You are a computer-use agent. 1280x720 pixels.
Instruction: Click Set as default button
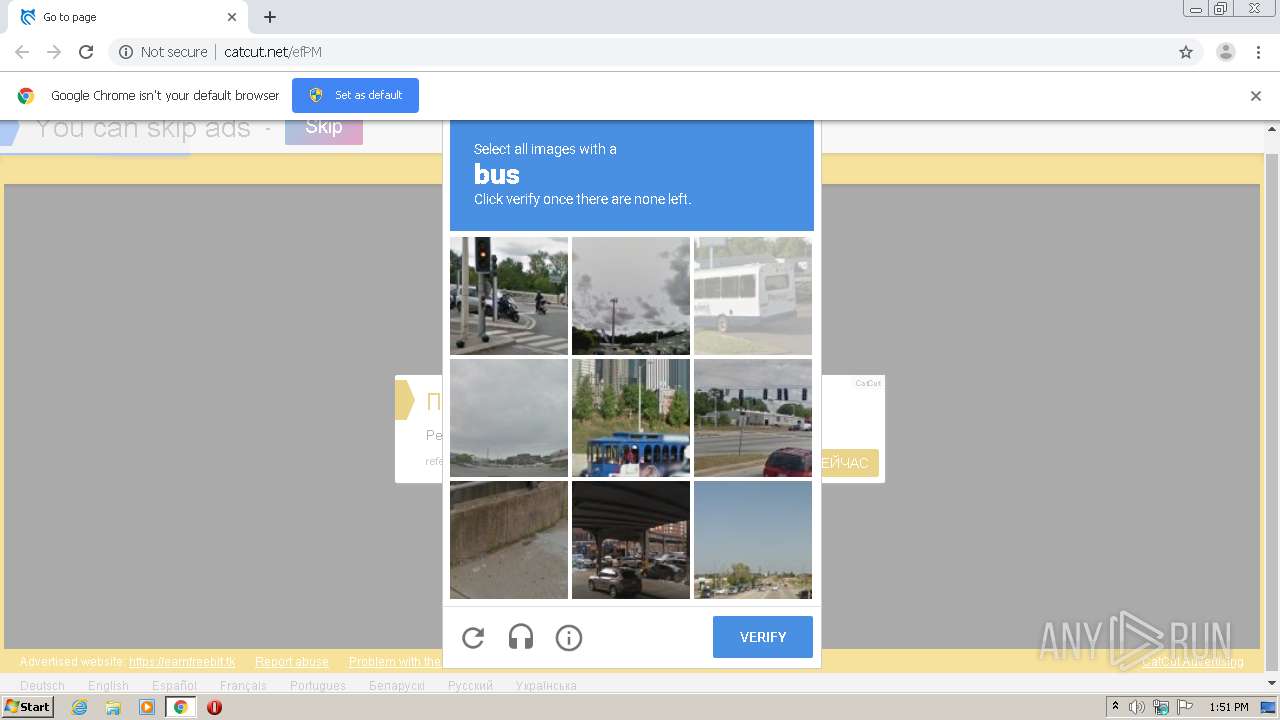point(355,95)
